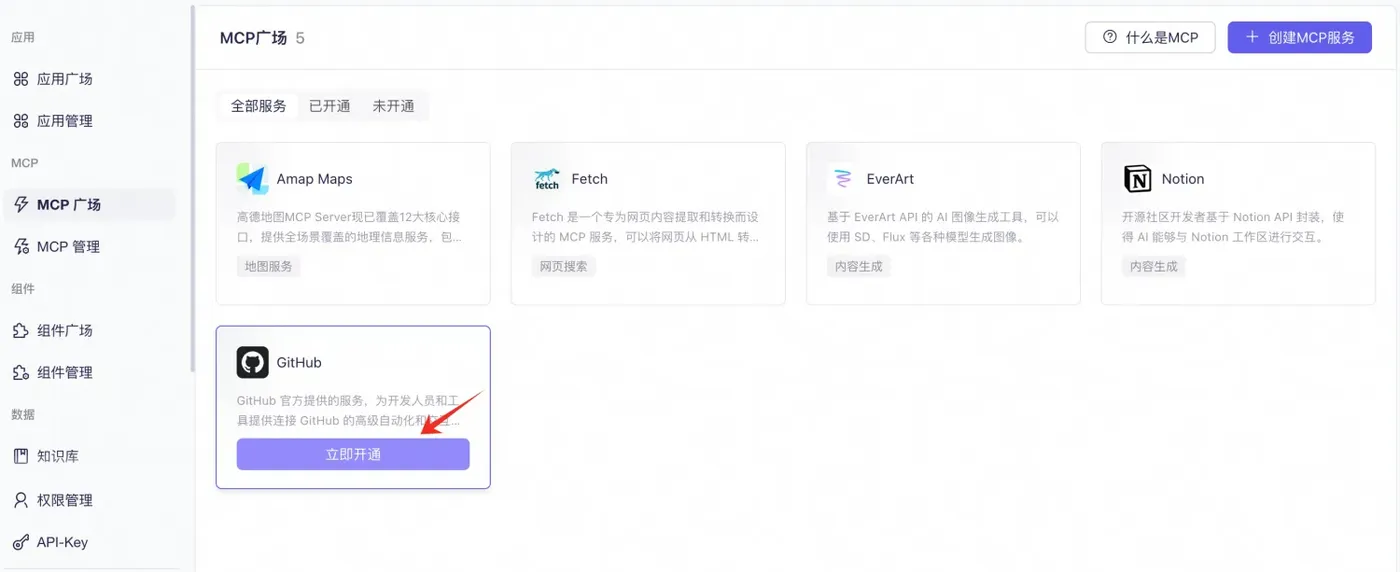The width and height of the screenshot is (1400, 572).
Task: Switch to the 未开通 tab
Action: [x=394, y=106]
